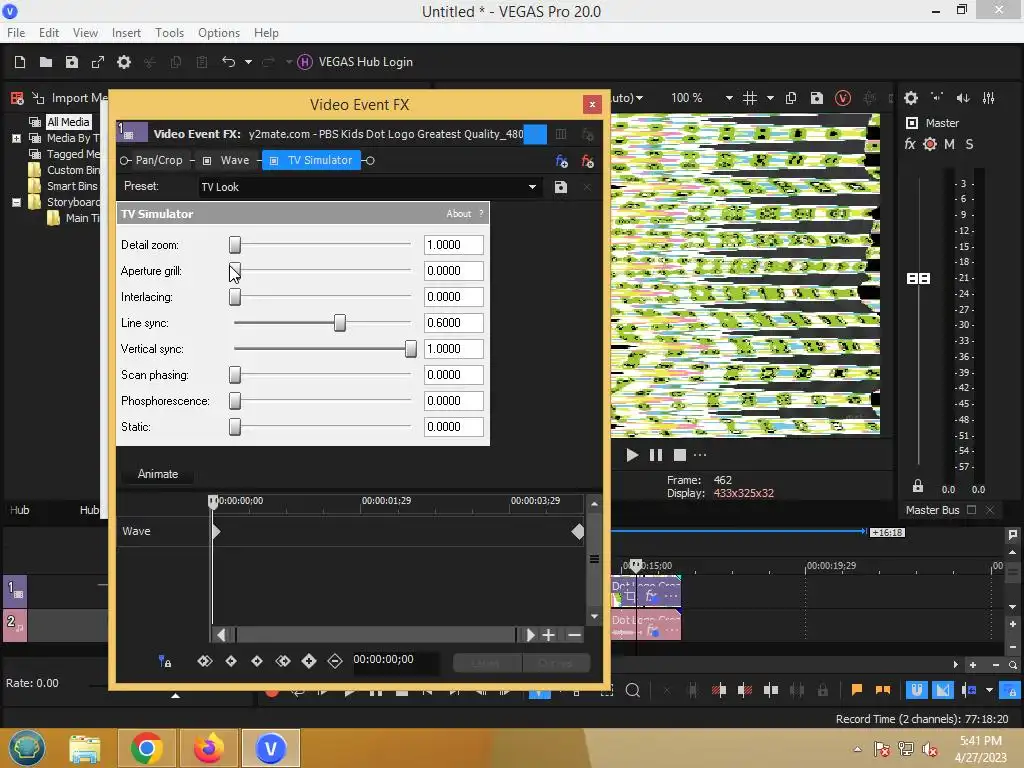Click the Master automation settings icon
1024x768 pixels.
pos(930,144)
